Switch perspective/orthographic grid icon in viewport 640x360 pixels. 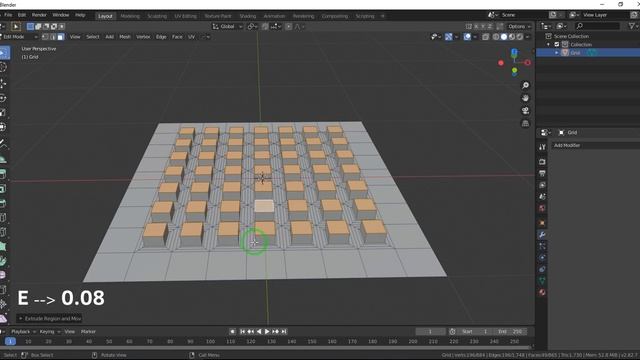pyautogui.click(x=525, y=123)
